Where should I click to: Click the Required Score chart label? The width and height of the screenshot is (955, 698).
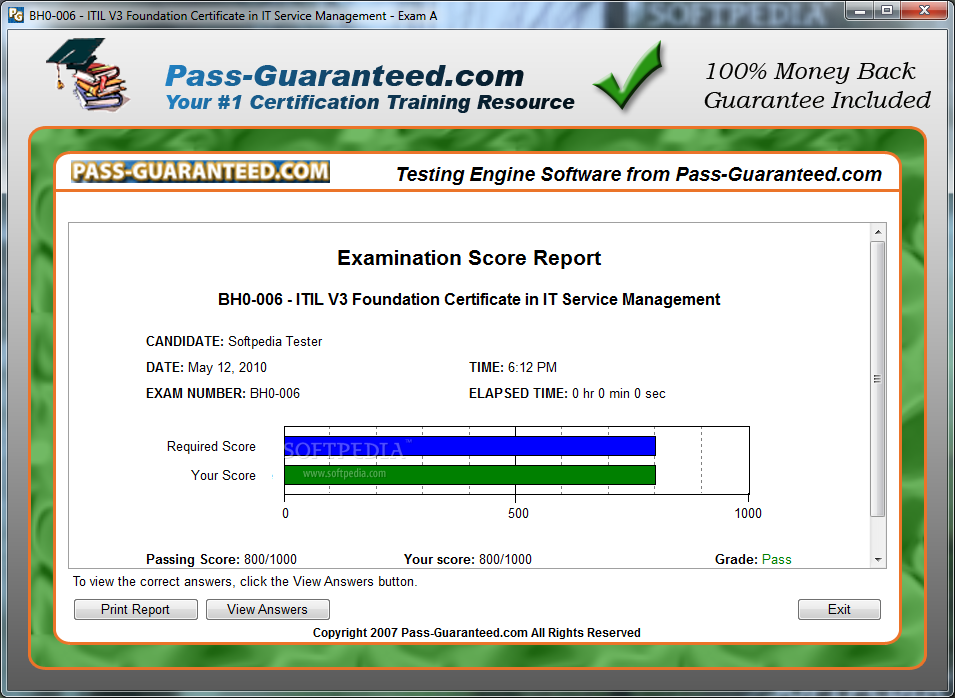click(x=211, y=446)
